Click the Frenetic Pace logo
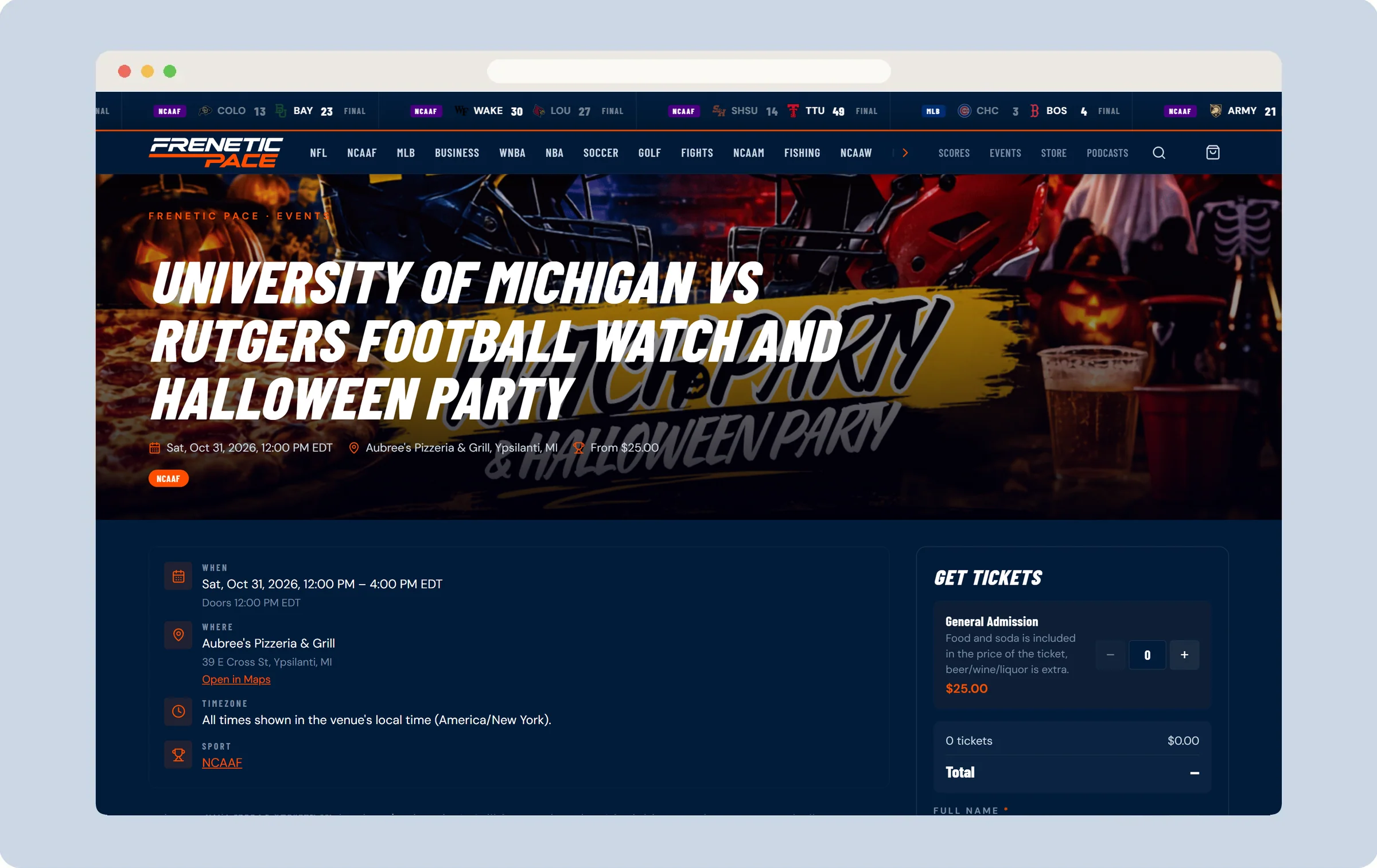Screen dimensions: 1377x868 click(216, 152)
